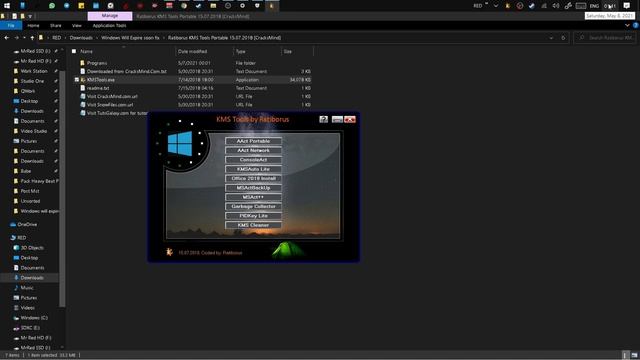This screenshot has height=360, width=640.
Task: Switch to the Share ribbon tab
Action: pyautogui.click(x=56, y=25)
